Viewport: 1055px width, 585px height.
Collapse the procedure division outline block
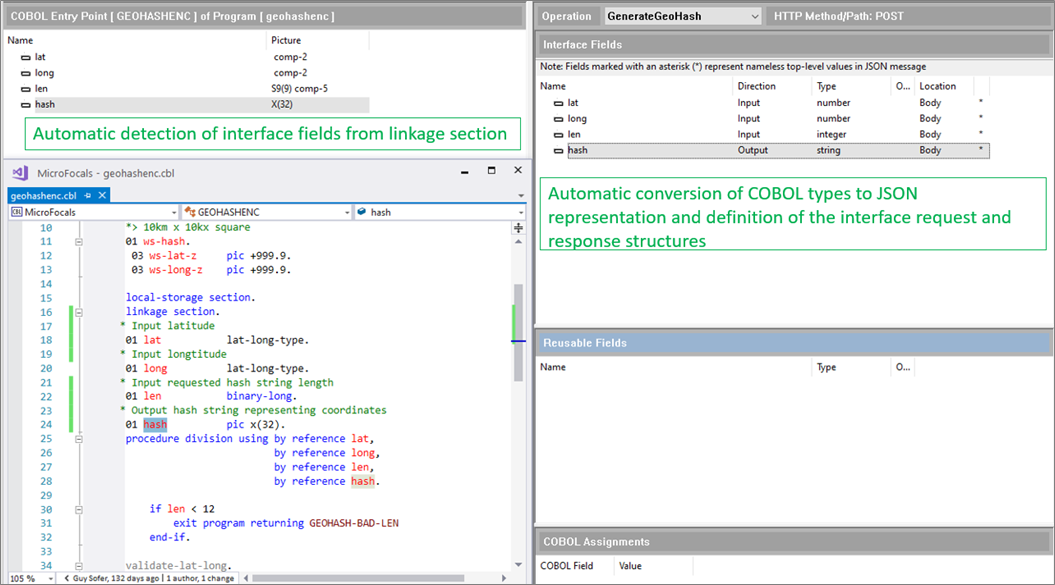tap(77, 438)
